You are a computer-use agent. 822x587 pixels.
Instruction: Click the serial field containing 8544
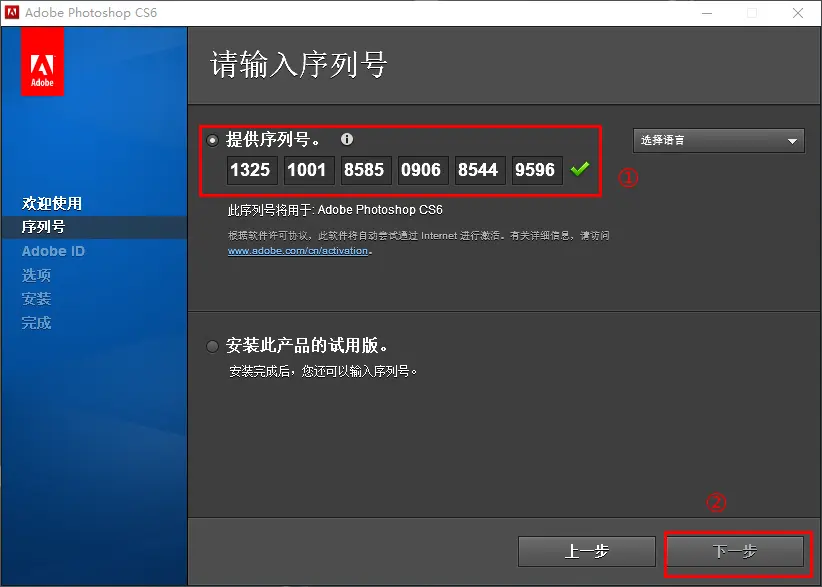(480, 170)
